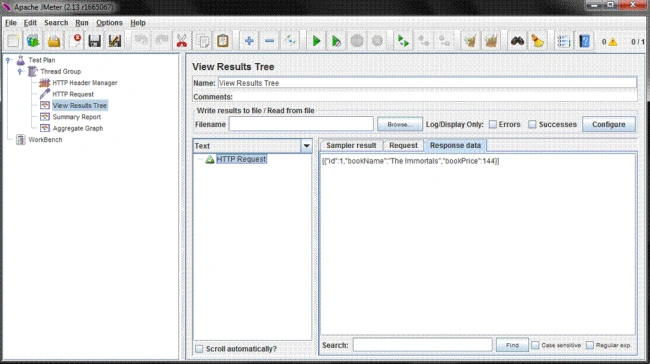Open the File menu

(11, 23)
